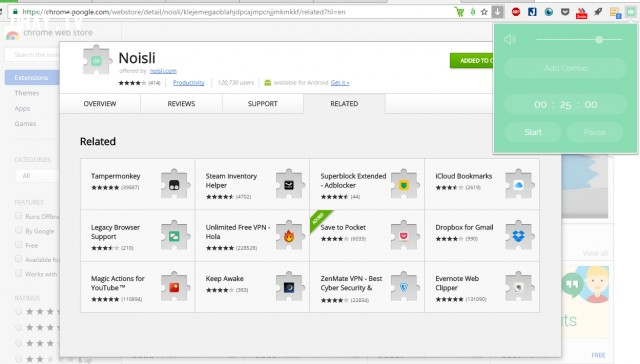Open the Keep Awake moon icon

(289, 287)
